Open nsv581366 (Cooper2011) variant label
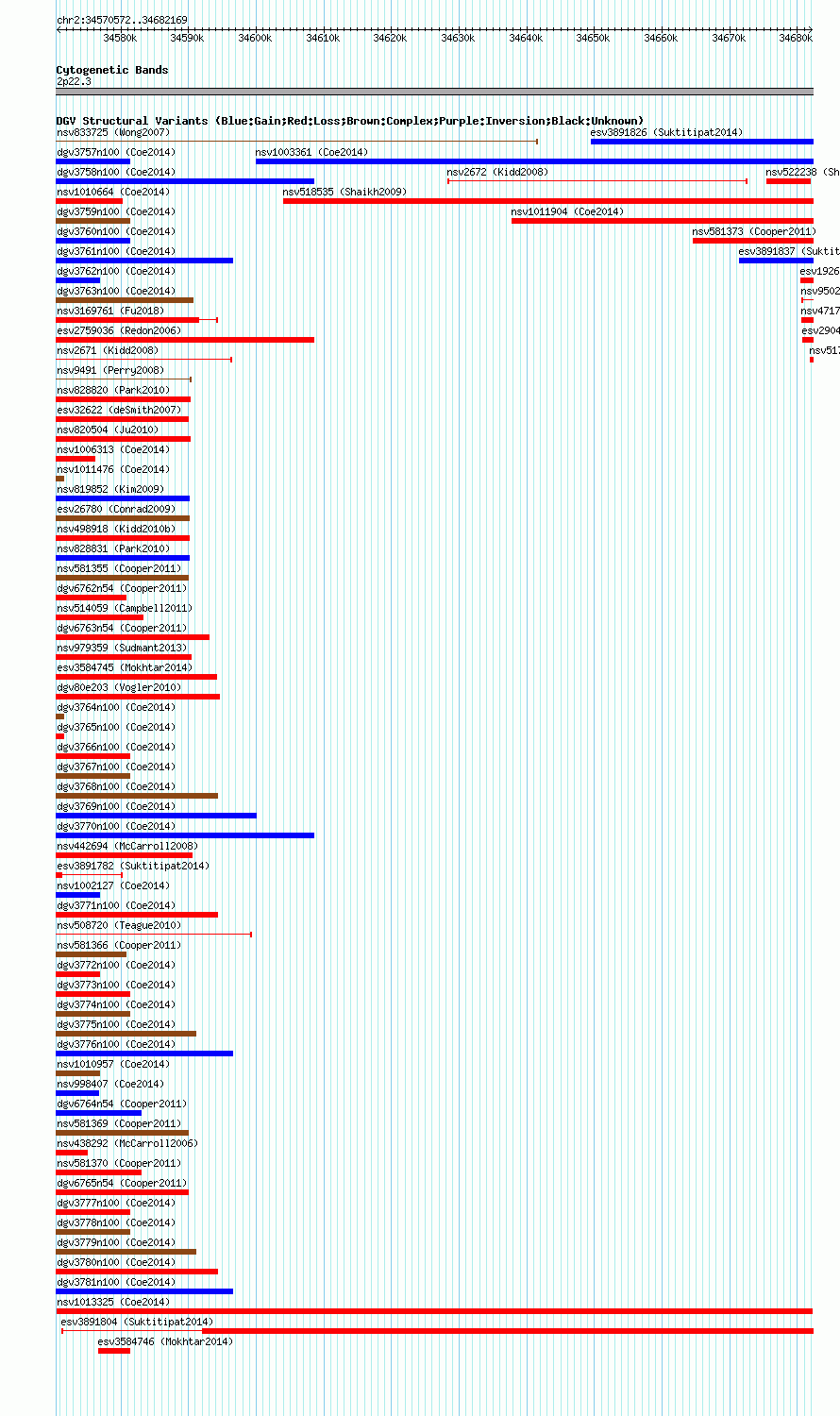840x1416 pixels. click(119, 945)
